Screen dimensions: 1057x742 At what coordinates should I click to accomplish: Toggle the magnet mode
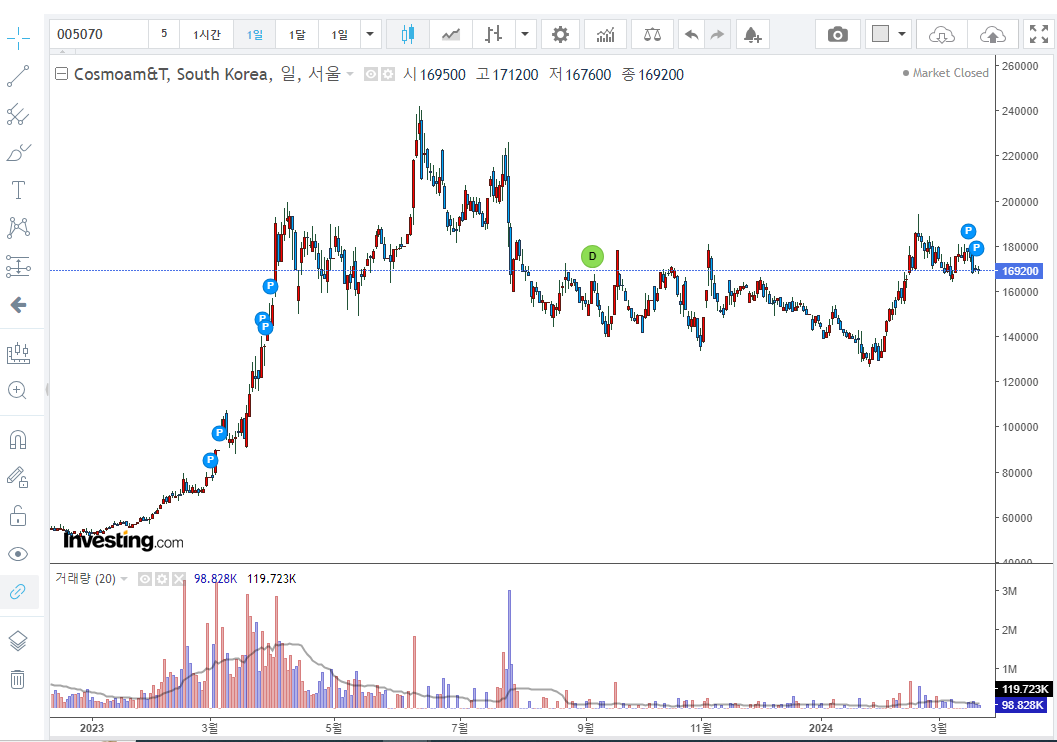coord(18,440)
